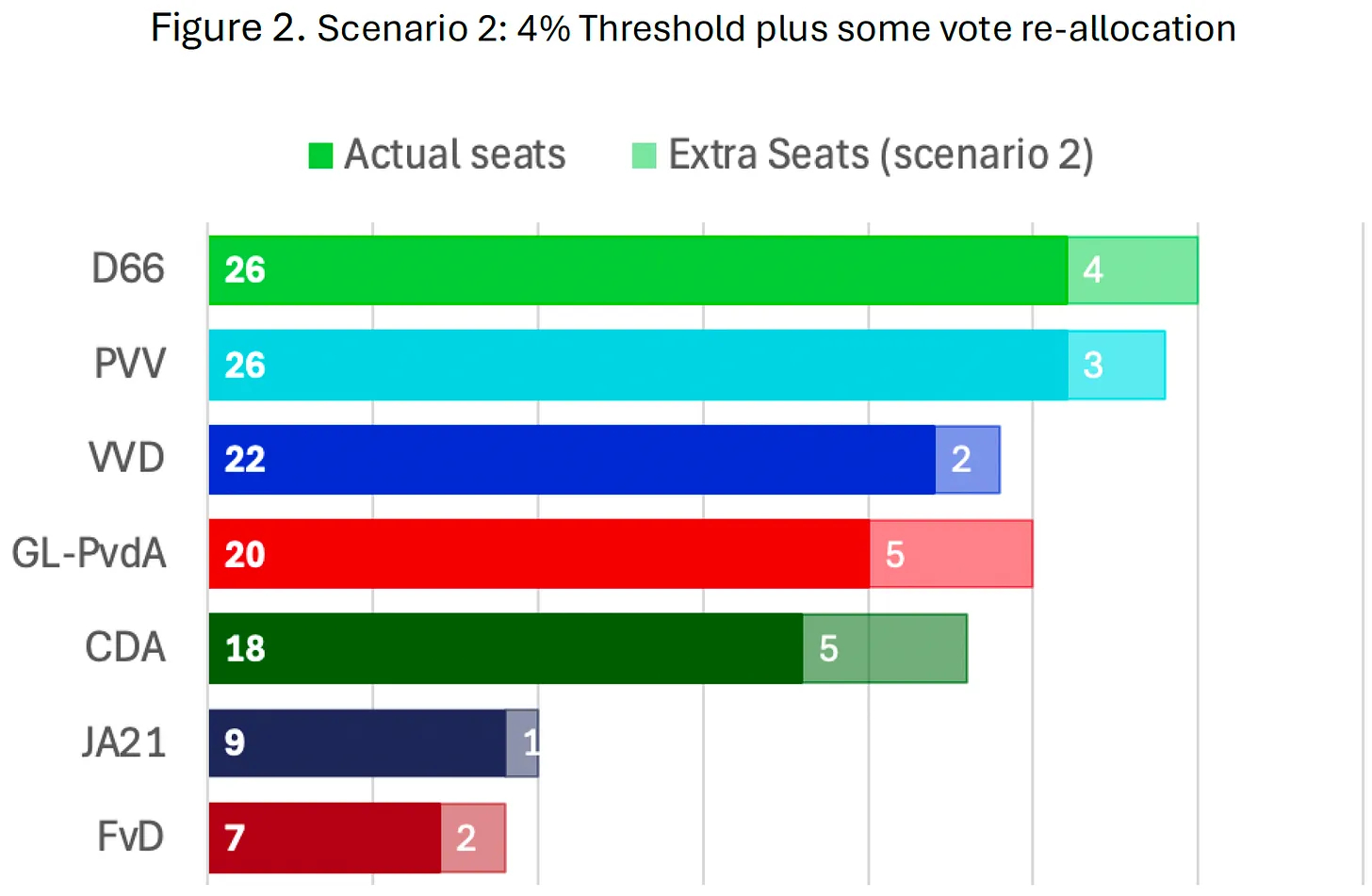Click the GL-PvdA axis label

pos(90,554)
